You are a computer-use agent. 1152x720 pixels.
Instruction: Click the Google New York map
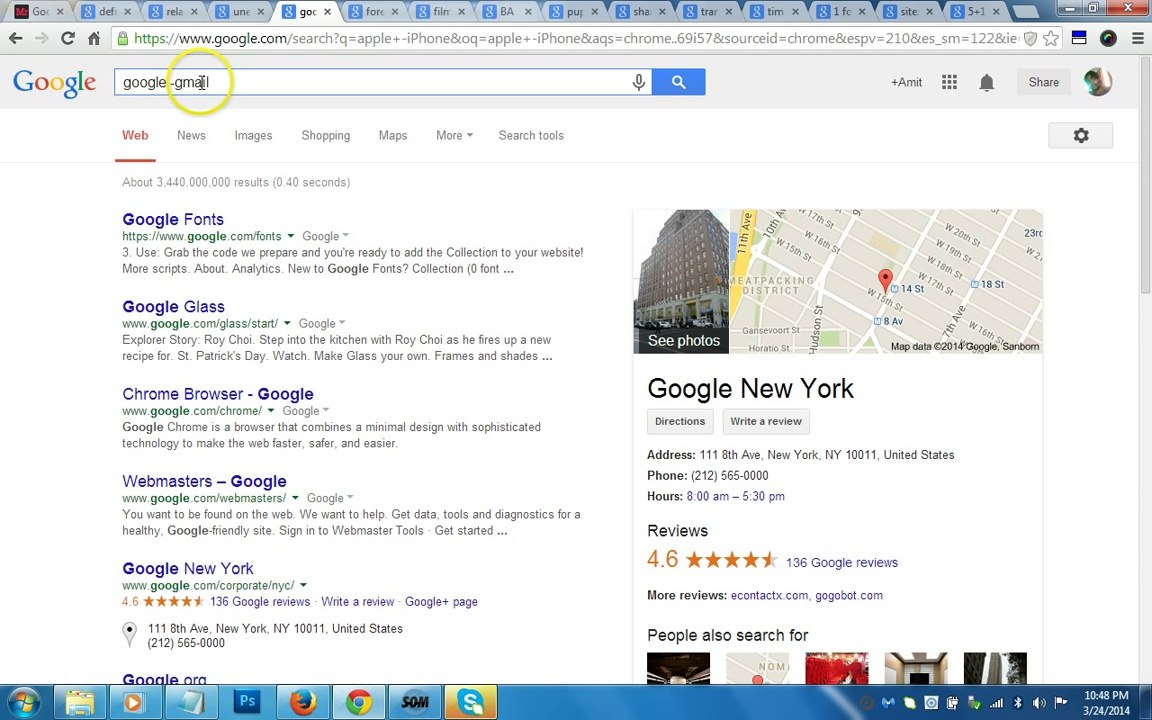tap(886, 281)
